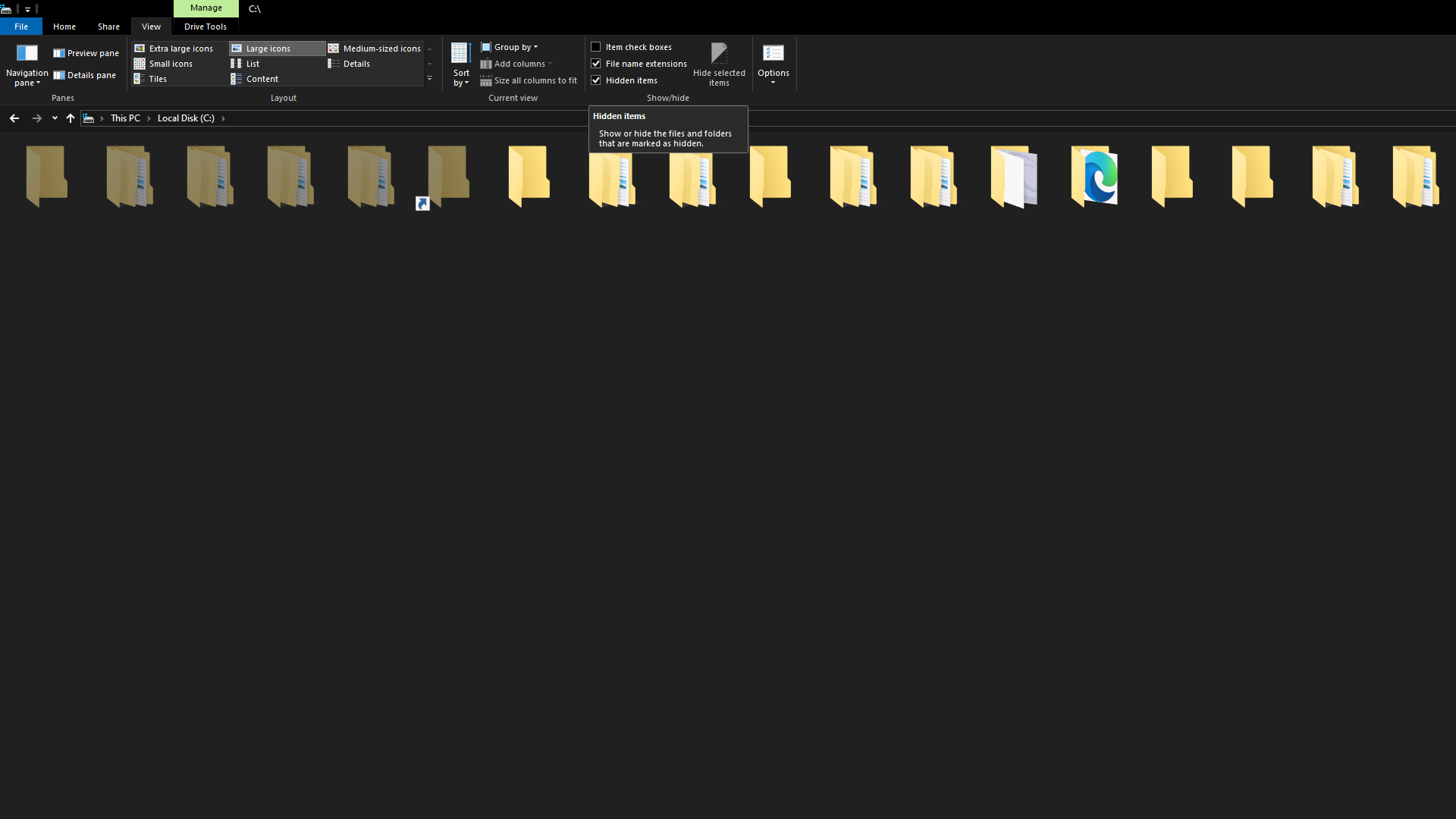Switch layout to Extra large icons
The width and height of the screenshot is (1456, 819).
180,49
